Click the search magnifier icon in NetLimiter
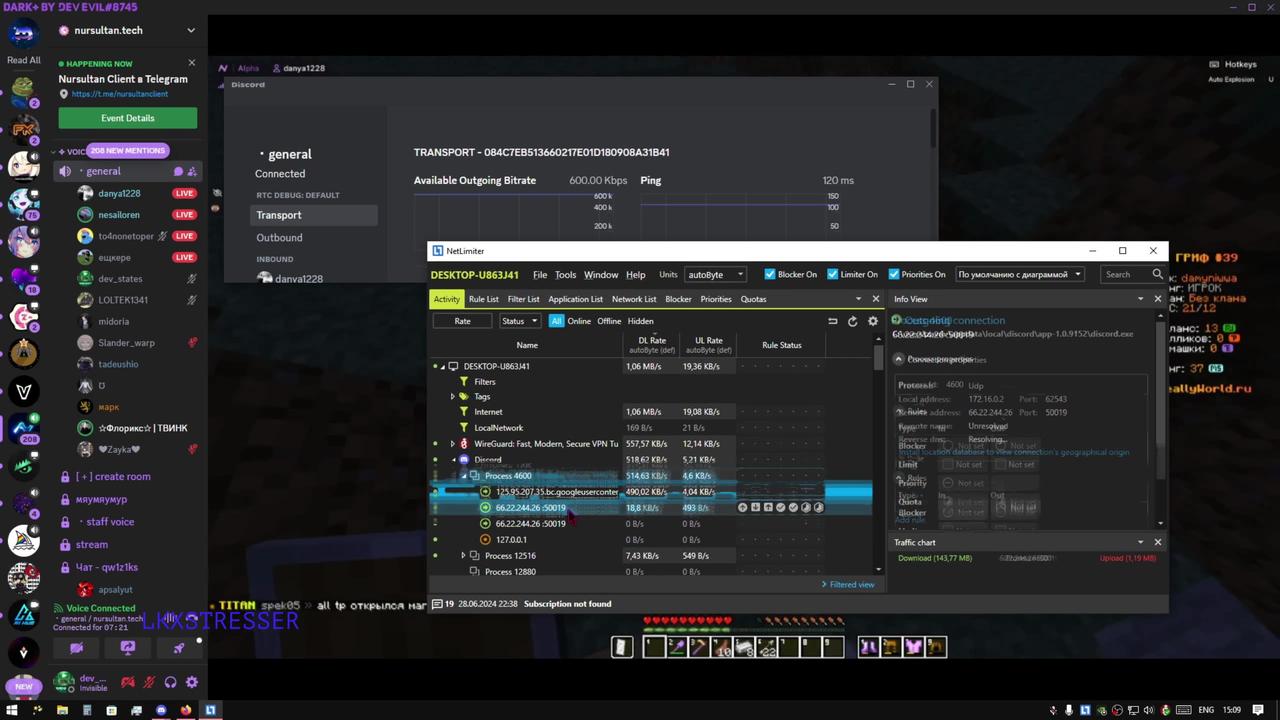The height and width of the screenshot is (720, 1280). pyautogui.click(x=1157, y=274)
